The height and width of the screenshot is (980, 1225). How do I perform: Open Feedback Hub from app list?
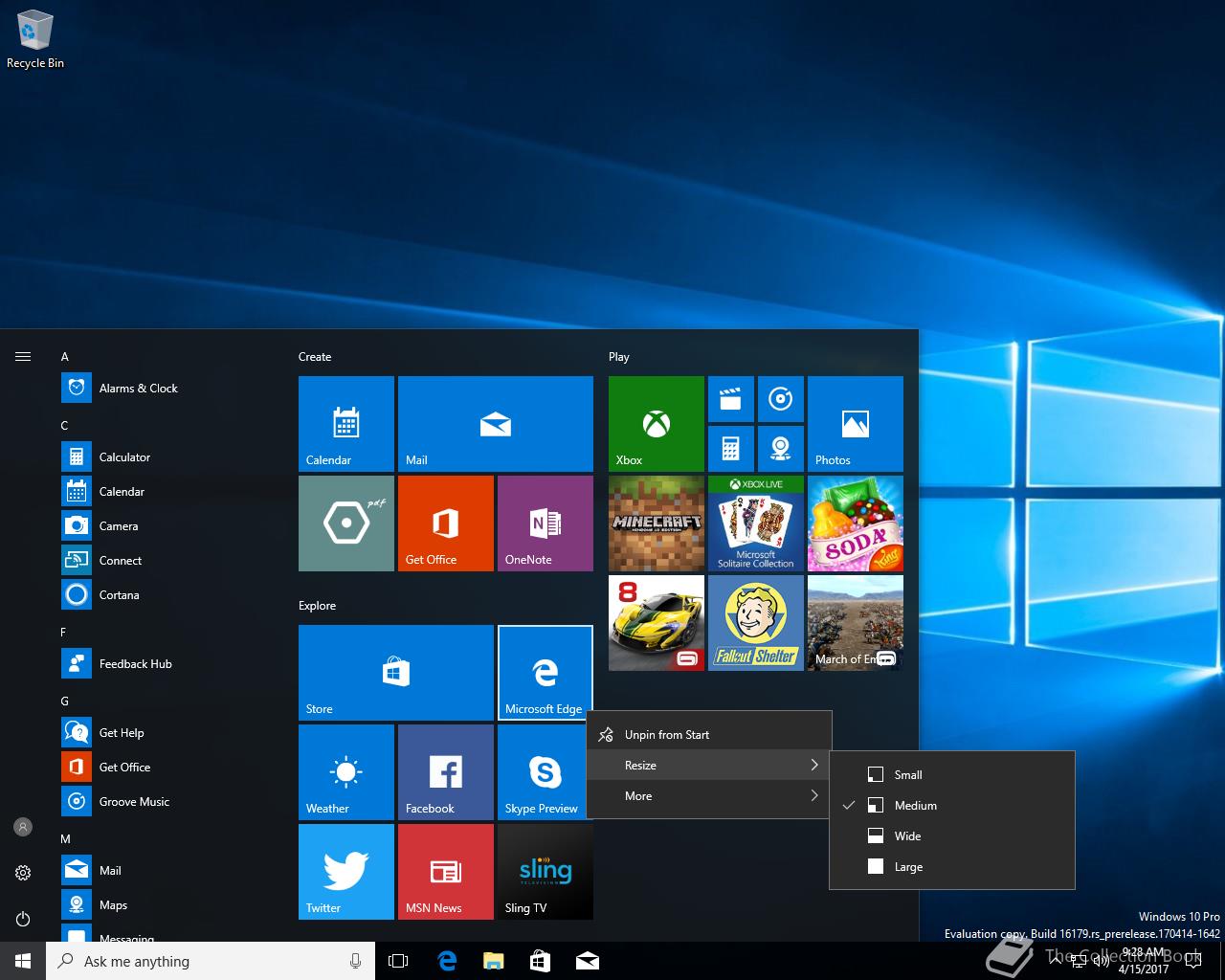[x=167, y=664]
